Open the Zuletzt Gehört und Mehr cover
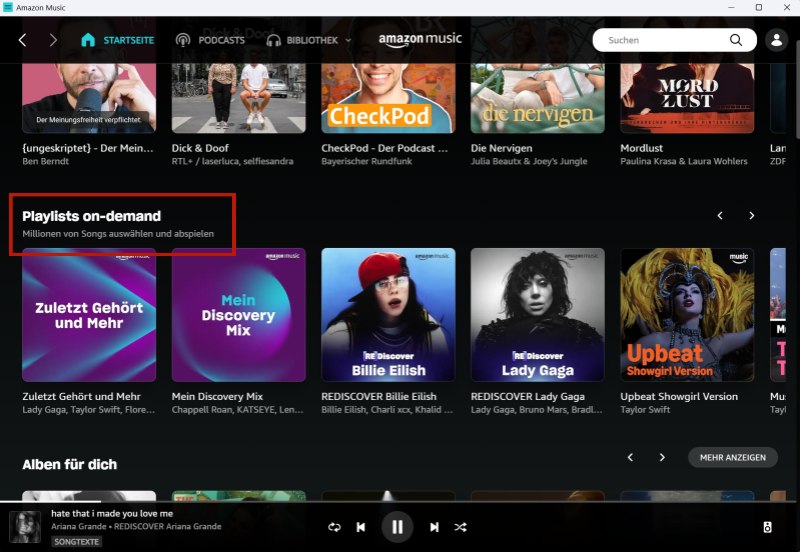Screen dimensions: 800x552 point(89,315)
